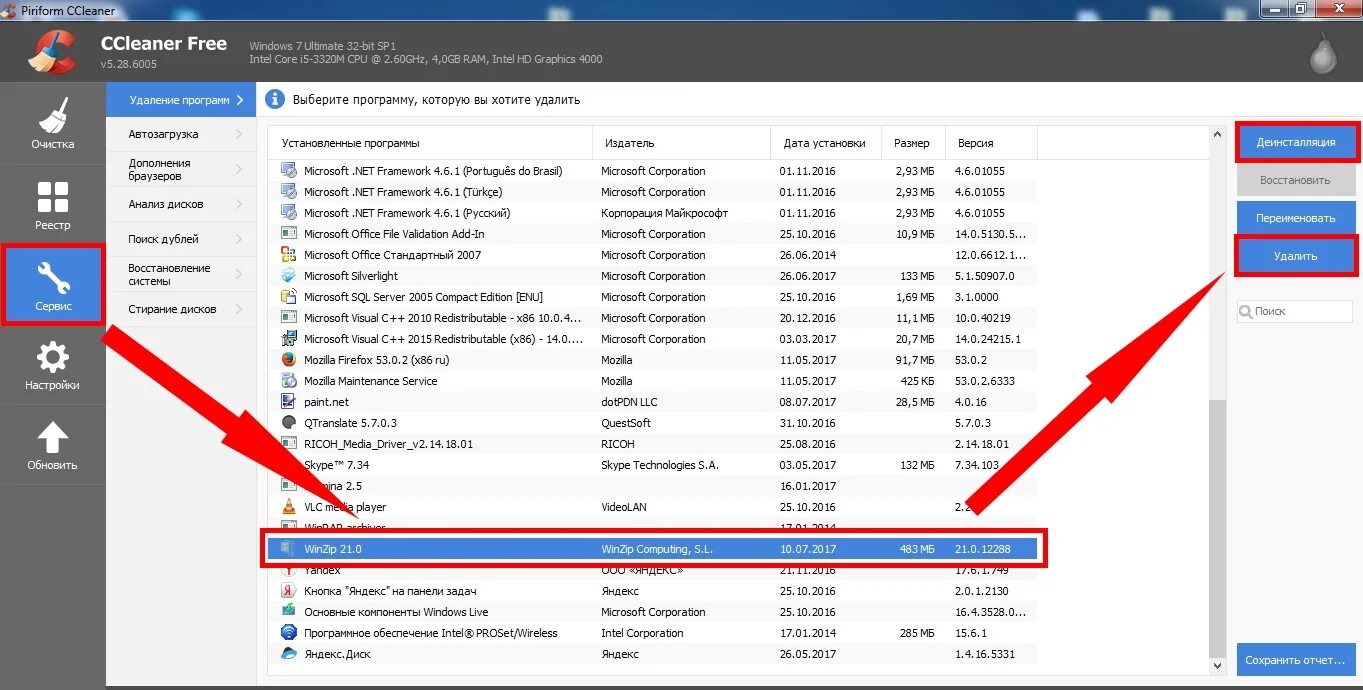1363x690 pixels.
Task: Click the 26.05.2017 install date cell
Action: click(x=808, y=654)
